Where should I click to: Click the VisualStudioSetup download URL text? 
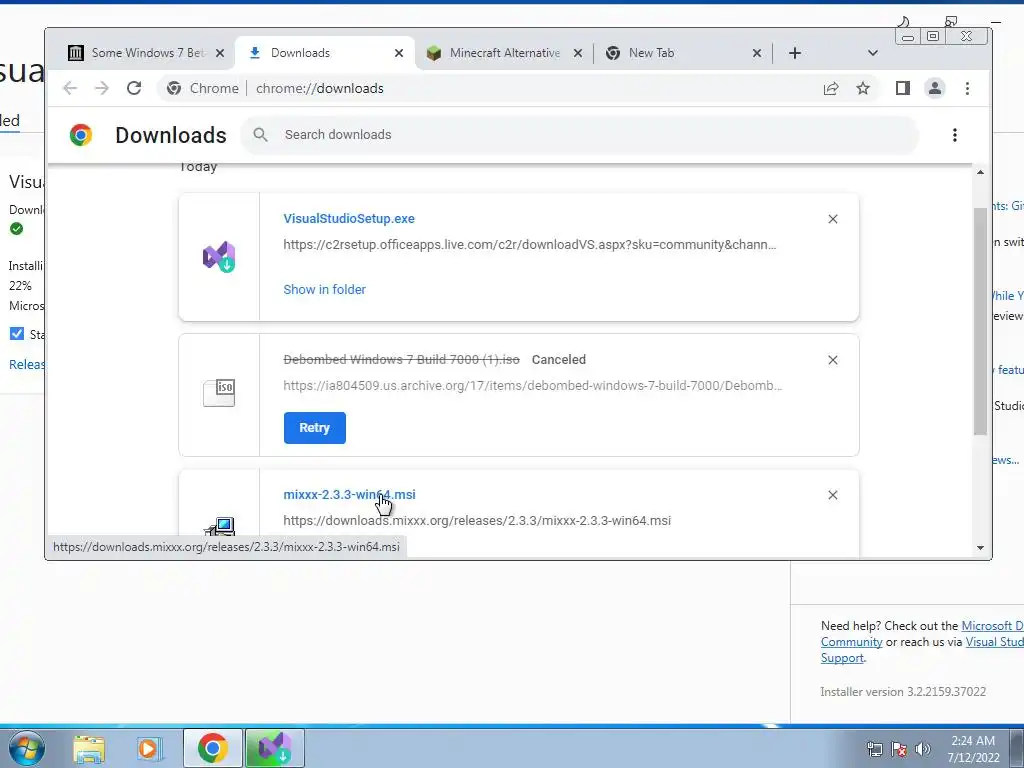tap(530, 245)
